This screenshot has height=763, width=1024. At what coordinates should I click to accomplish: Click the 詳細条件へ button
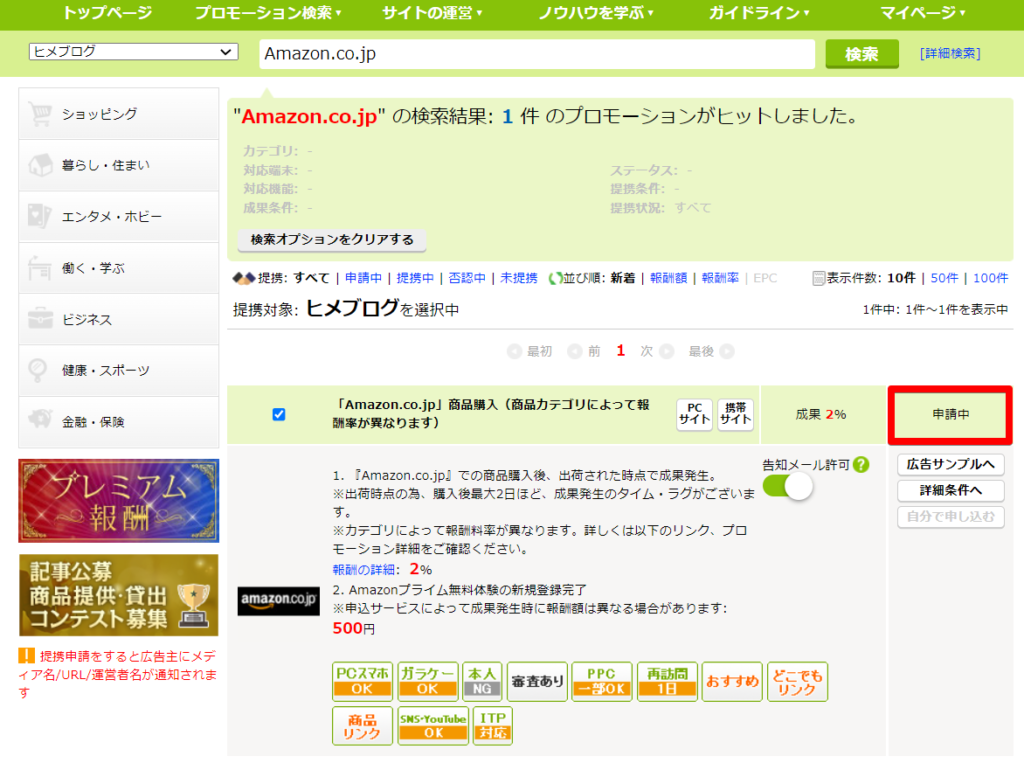pyautogui.click(x=950, y=491)
